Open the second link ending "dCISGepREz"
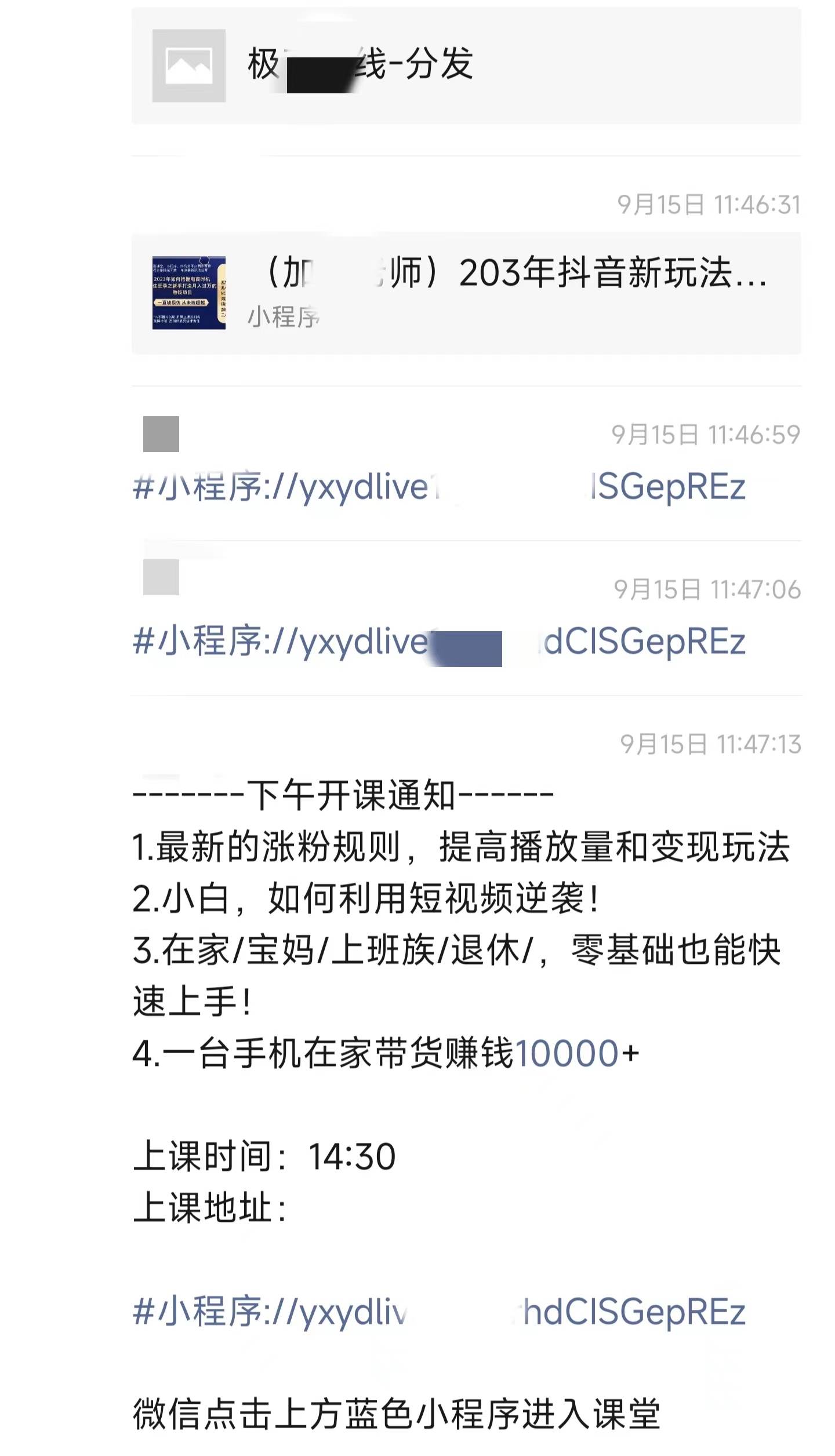The height and width of the screenshot is (1456, 835). click(439, 642)
